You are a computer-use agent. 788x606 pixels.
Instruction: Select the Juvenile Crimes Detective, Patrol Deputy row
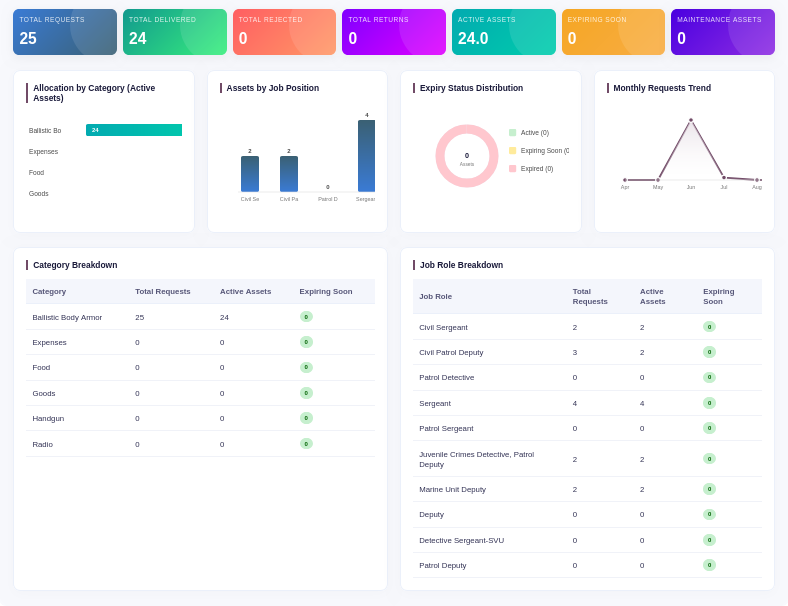[587, 459]
